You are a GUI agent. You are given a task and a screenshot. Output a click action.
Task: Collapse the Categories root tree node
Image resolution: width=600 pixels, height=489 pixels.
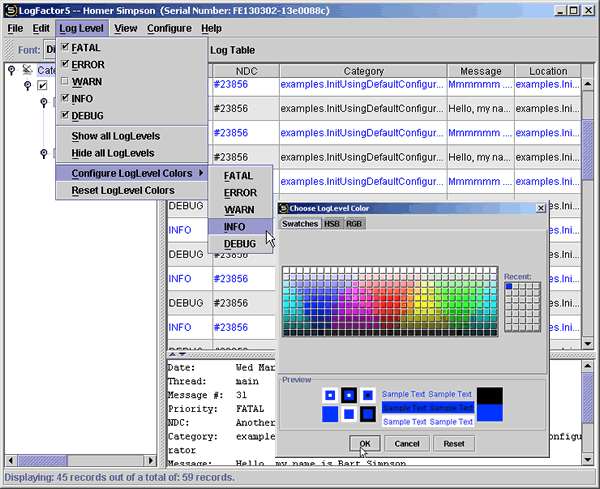pyautogui.click(x=11, y=70)
